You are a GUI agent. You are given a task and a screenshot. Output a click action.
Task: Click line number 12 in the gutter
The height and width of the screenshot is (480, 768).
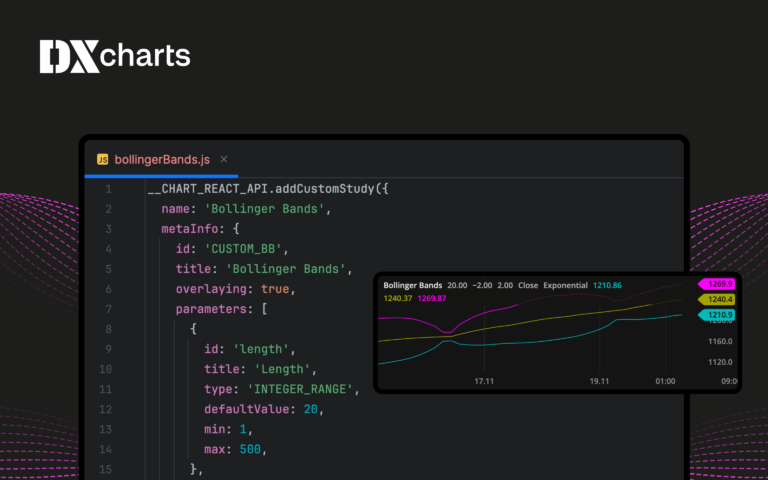(105, 409)
